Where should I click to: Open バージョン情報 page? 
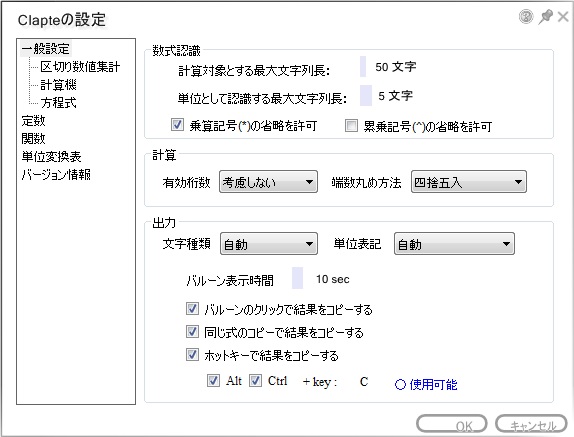click(56, 175)
